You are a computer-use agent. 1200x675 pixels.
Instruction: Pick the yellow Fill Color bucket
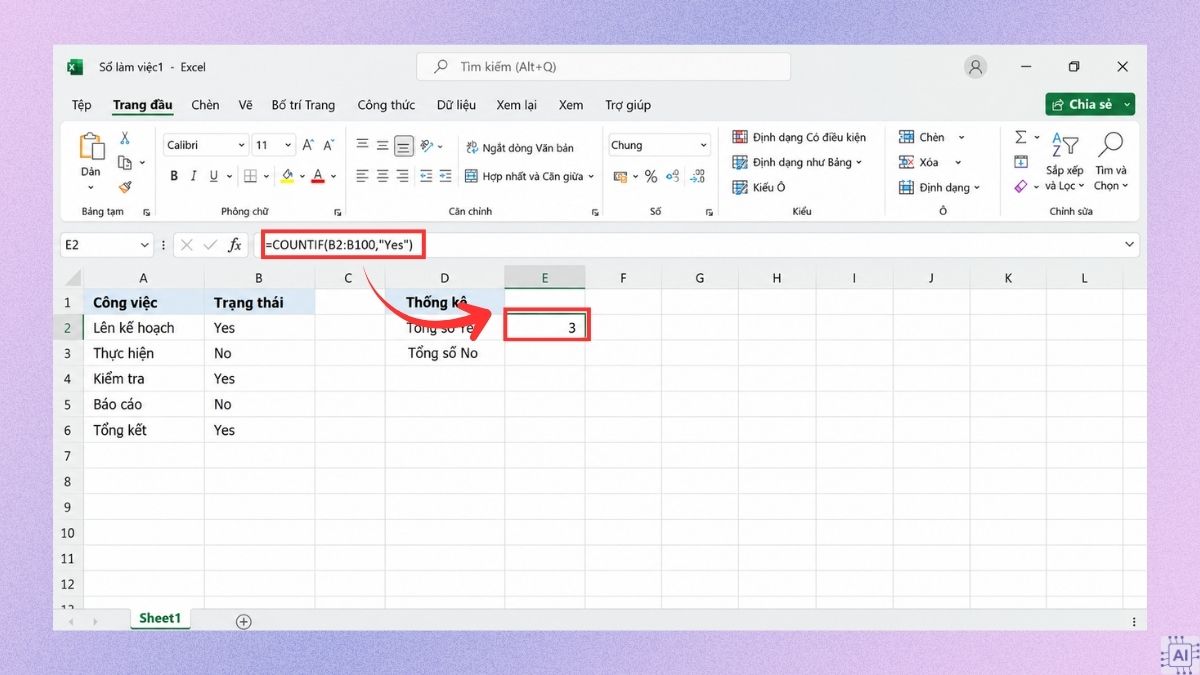287,176
